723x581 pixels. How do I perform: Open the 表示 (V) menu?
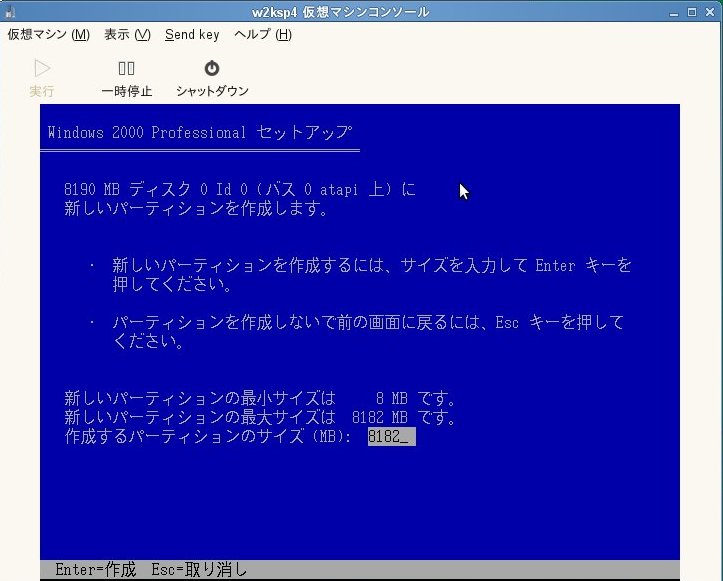[127, 35]
